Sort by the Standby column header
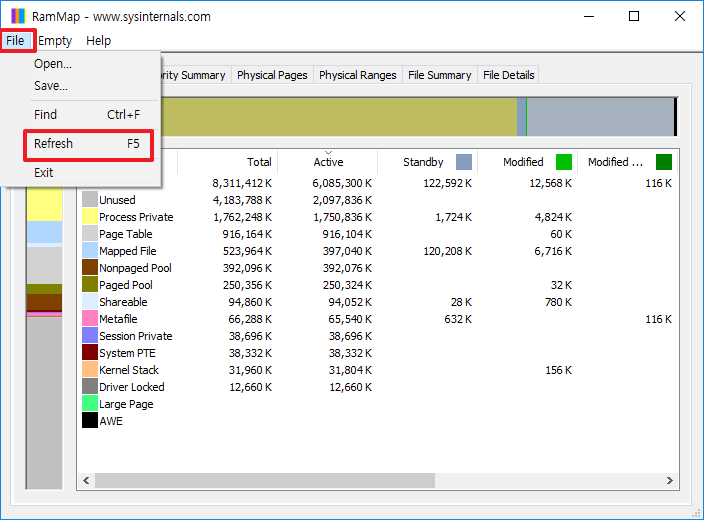Image resolution: width=704 pixels, height=520 pixels. pos(427,162)
